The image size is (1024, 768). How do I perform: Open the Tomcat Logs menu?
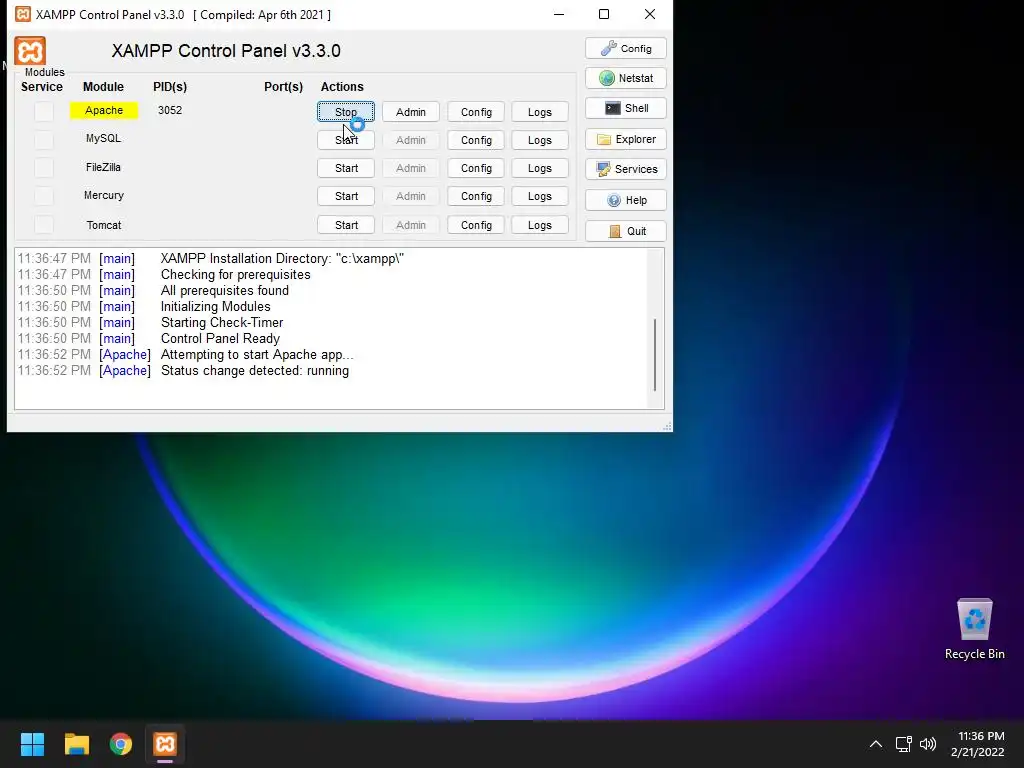point(539,225)
